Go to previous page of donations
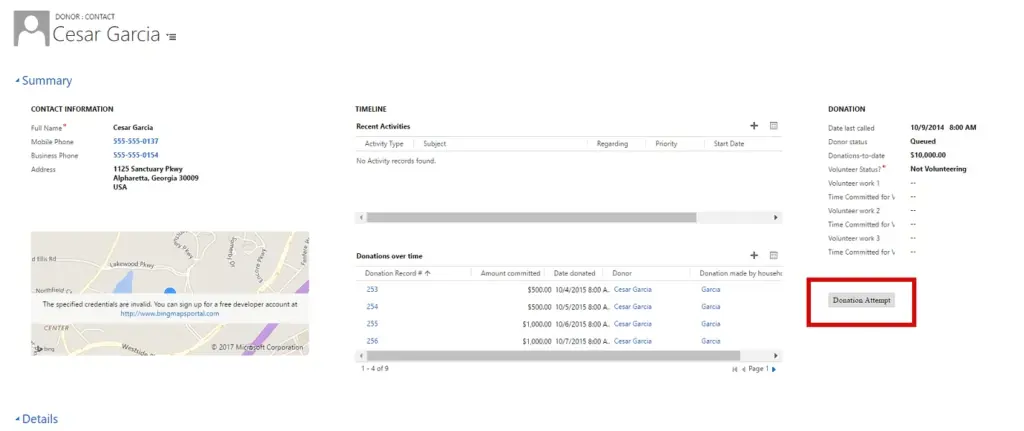 pos(743,369)
